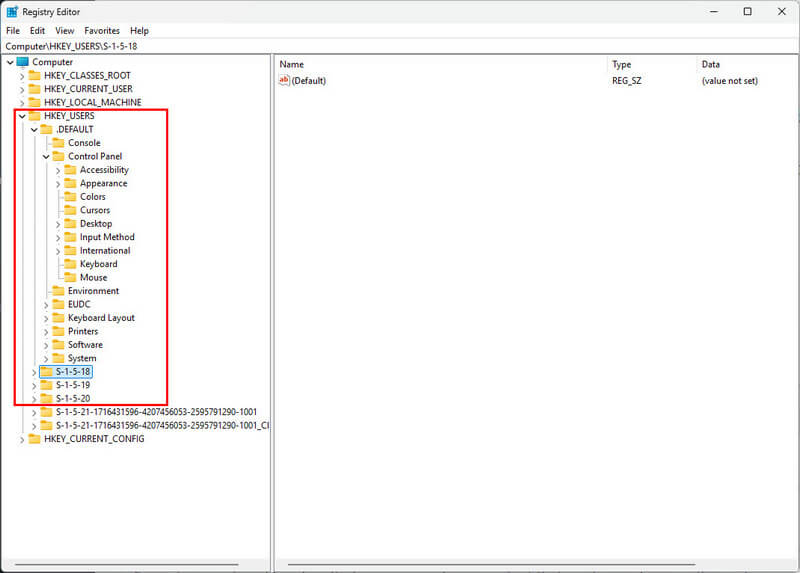Click the Accessibility folder icon
This screenshot has width=800, height=573.
[x=70, y=169]
